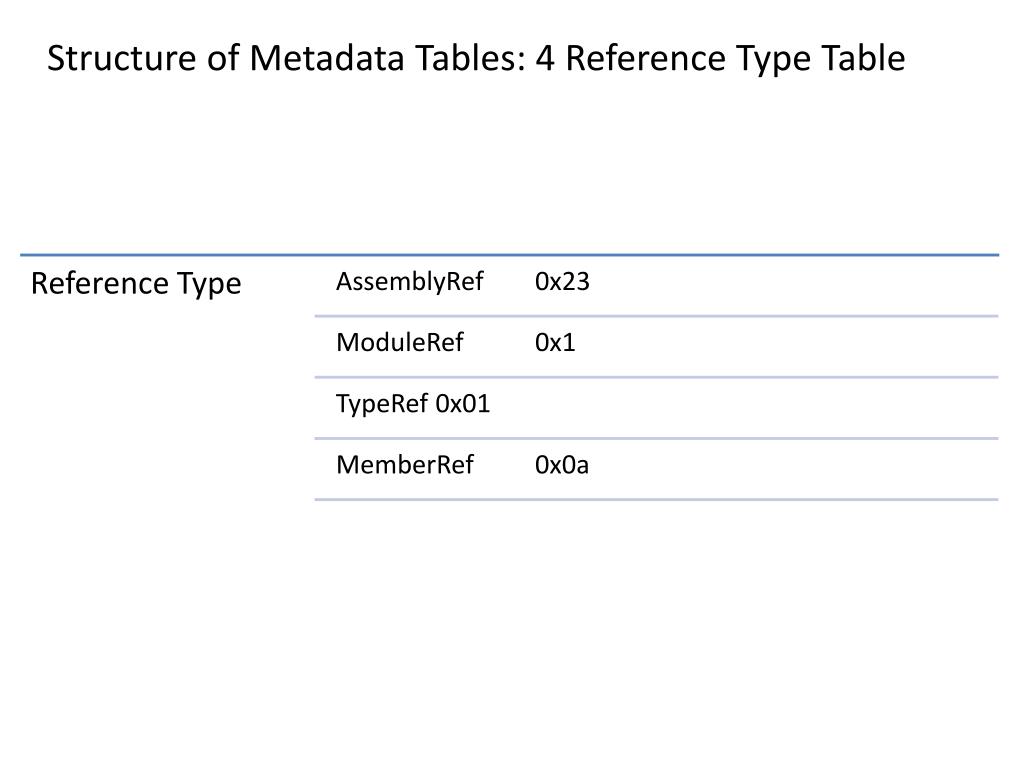Click the MemberRef entry

(x=405, y=465)
